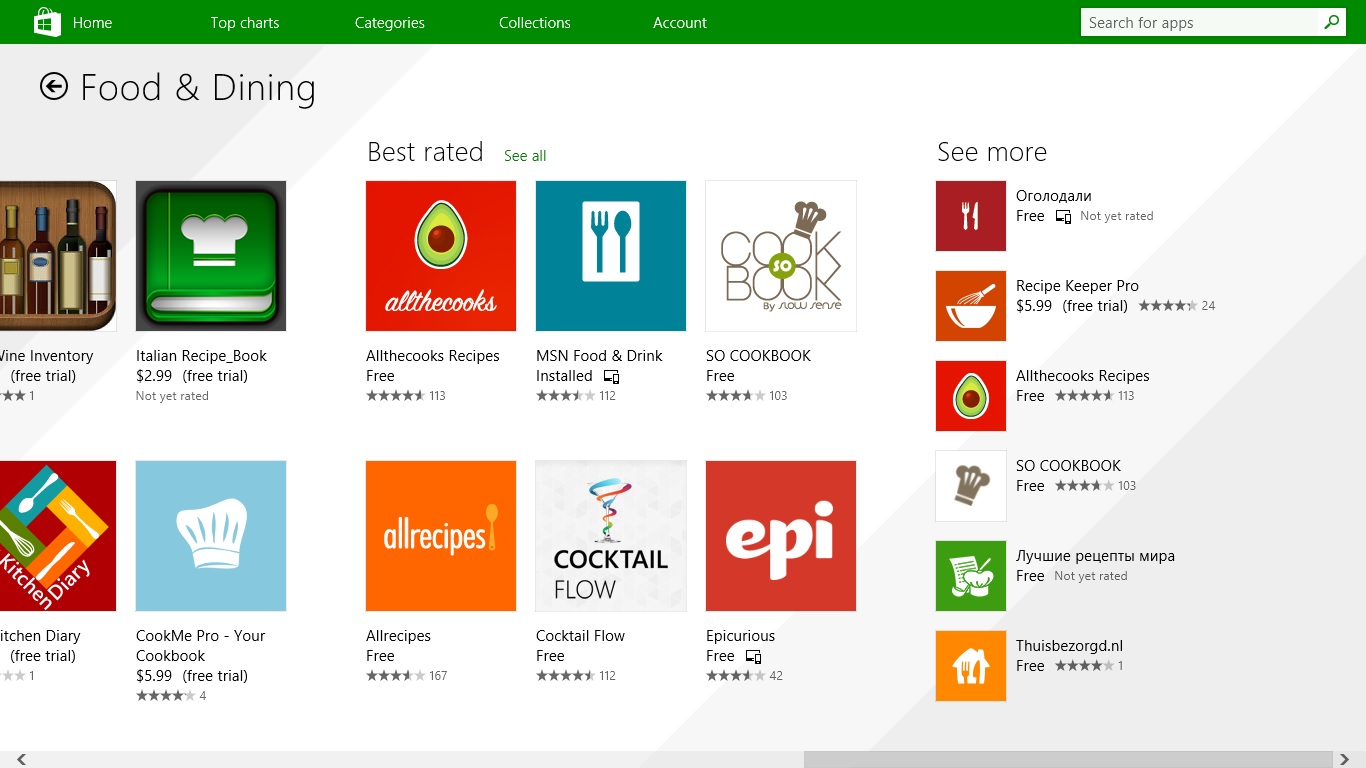
Task: Open the Wine Inventory bottles icon
Action: (58, 256)
